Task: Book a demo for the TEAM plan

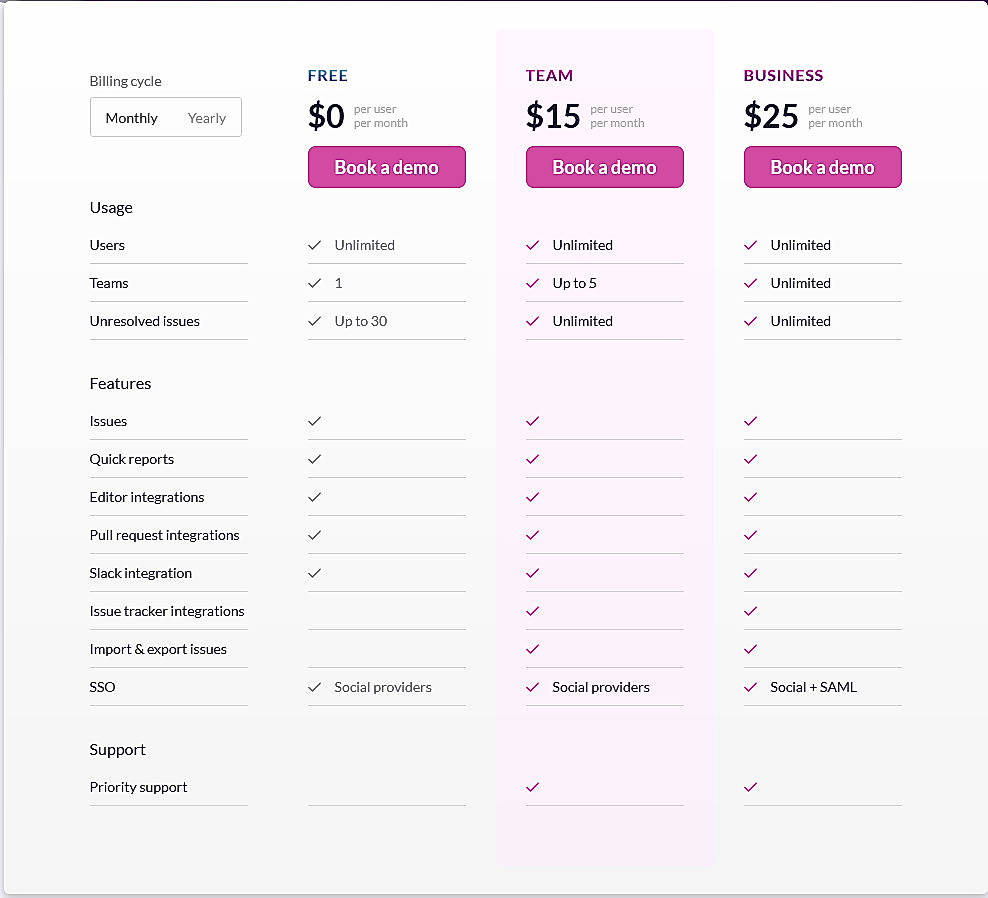Action: coord(604,167)
